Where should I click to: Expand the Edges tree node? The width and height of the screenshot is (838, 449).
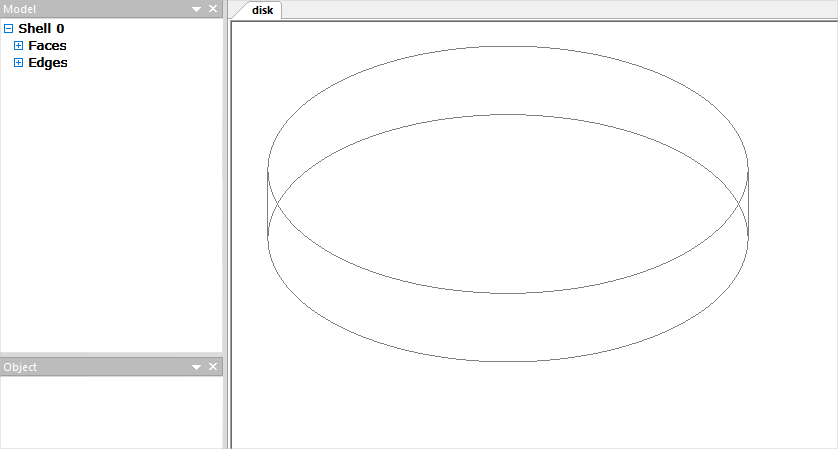(x=18, y=63)
